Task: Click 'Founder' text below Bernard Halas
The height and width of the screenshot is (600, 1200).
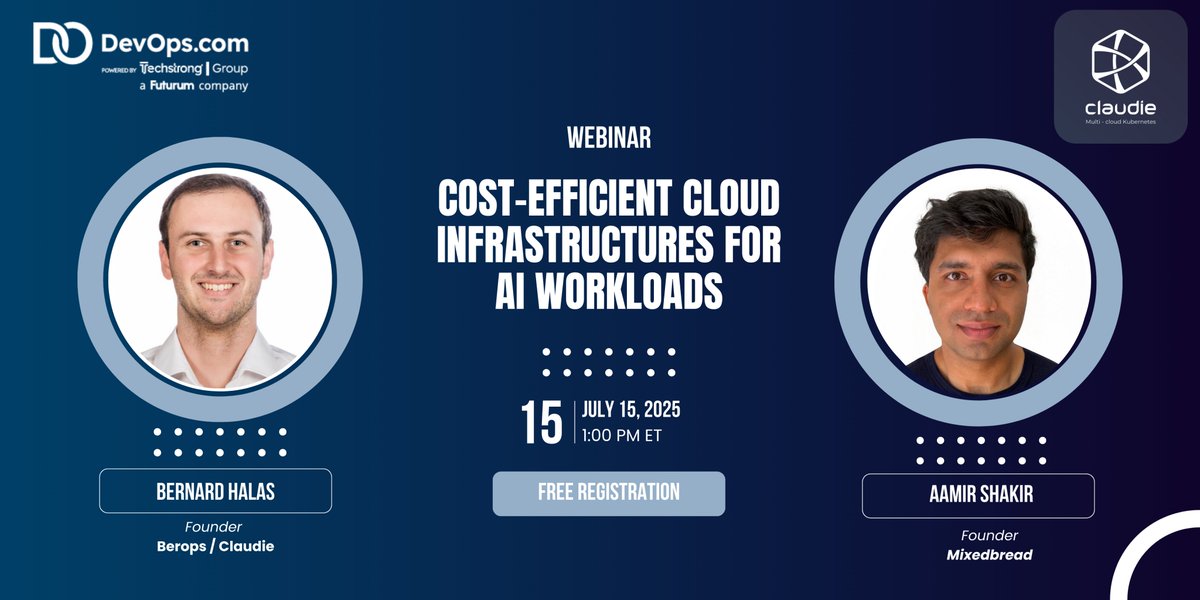Action: point(213,527)
